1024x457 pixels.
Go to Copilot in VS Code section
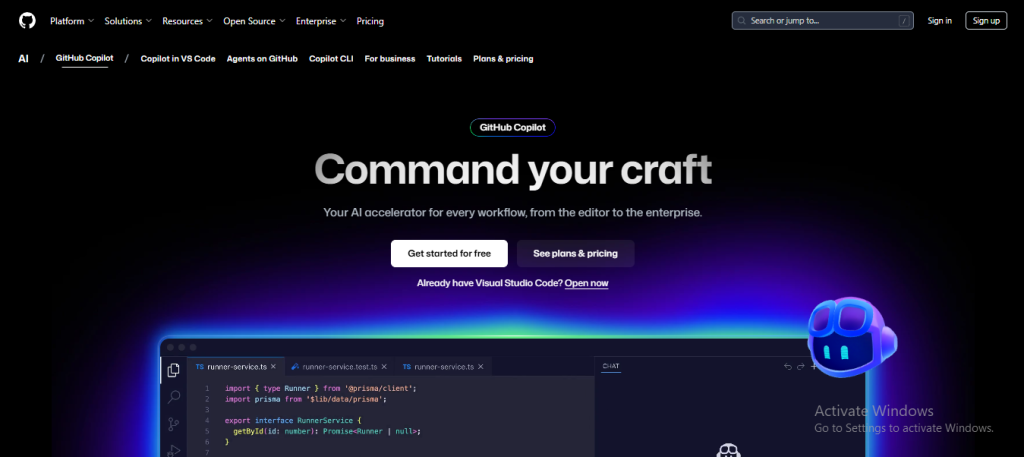pos(178,59)
